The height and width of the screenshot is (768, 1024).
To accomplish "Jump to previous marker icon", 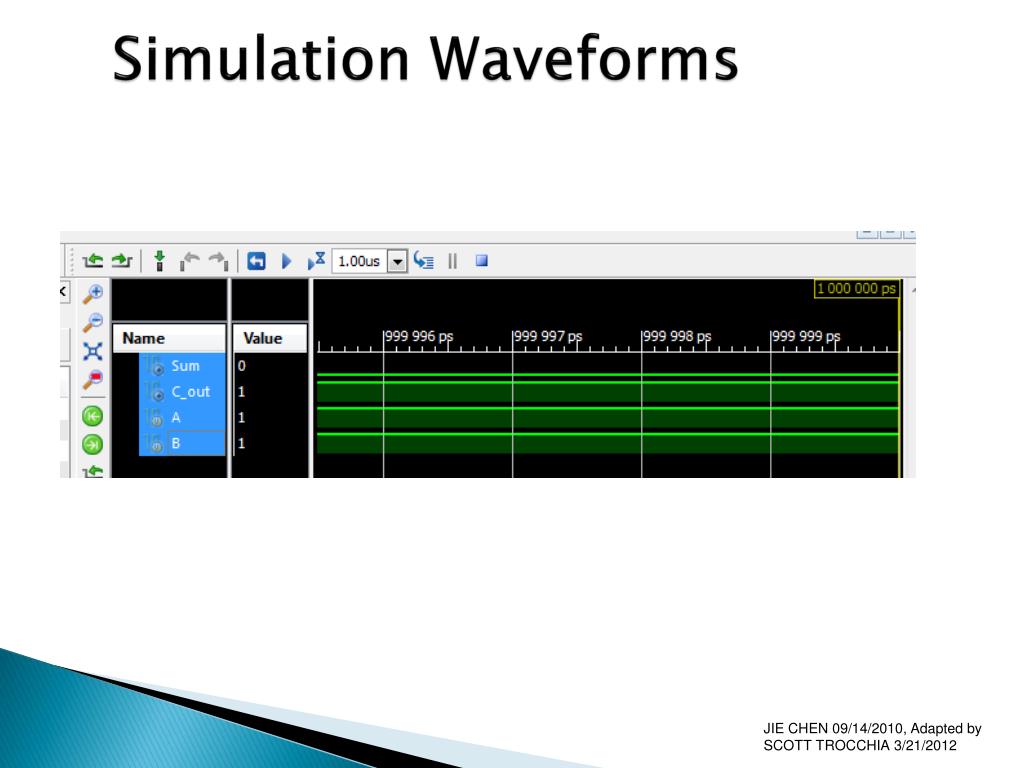I will [x=190, y=261].
